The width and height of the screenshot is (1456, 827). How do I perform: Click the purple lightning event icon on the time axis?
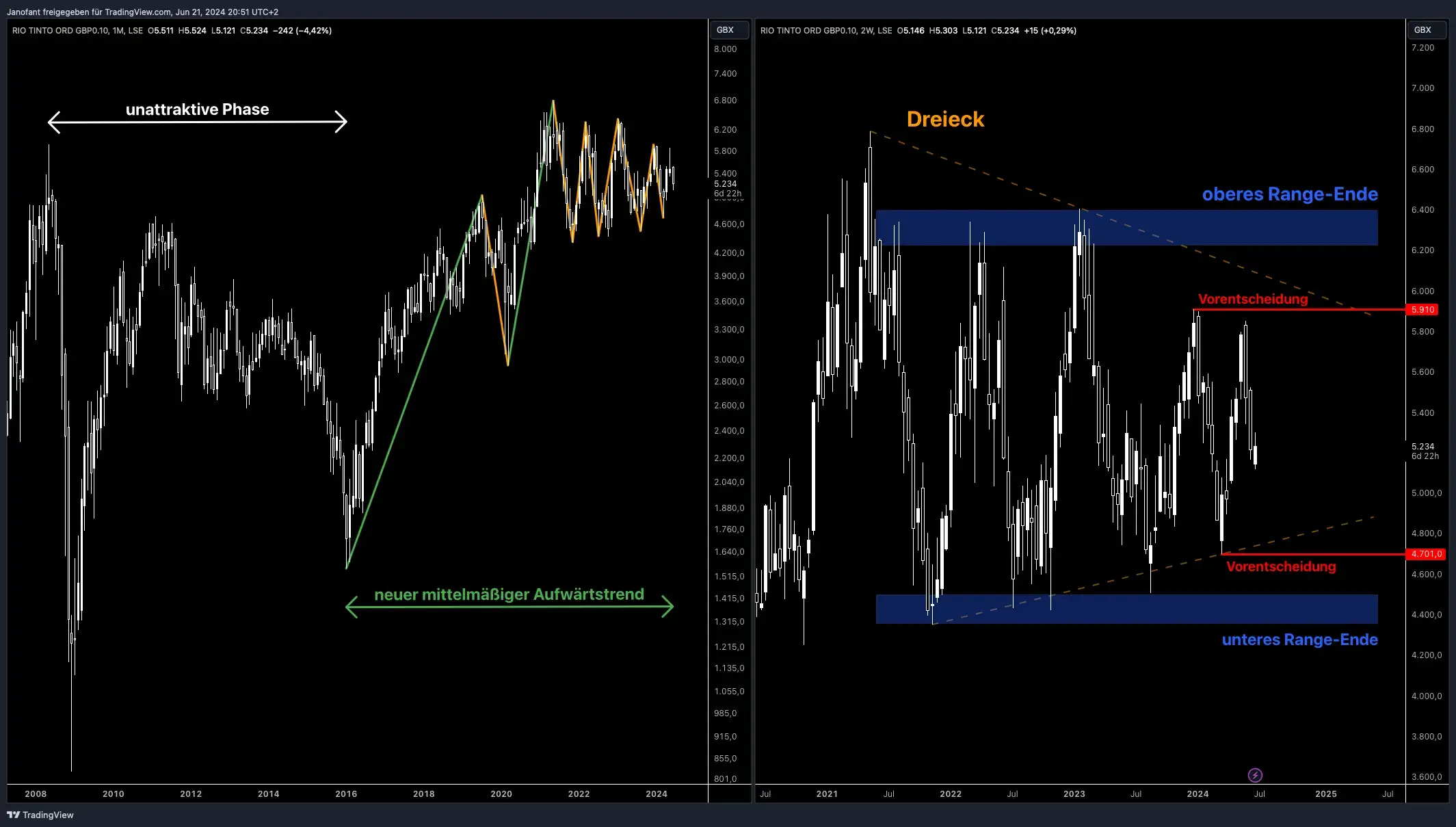pyautogui.click(x=1255, y=775)
